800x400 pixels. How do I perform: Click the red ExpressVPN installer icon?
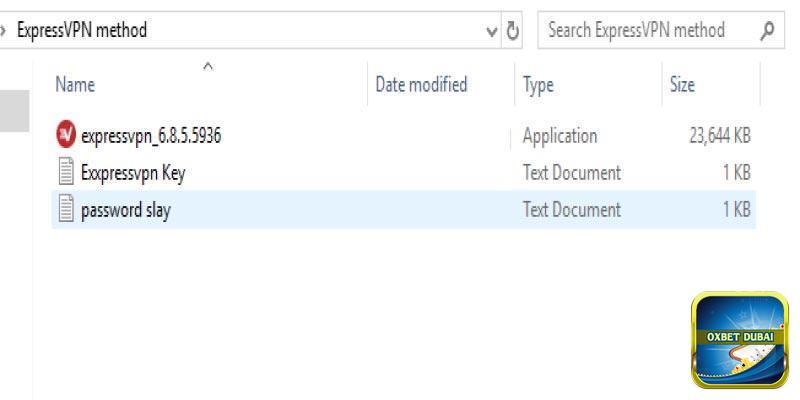tap(66, 136)
